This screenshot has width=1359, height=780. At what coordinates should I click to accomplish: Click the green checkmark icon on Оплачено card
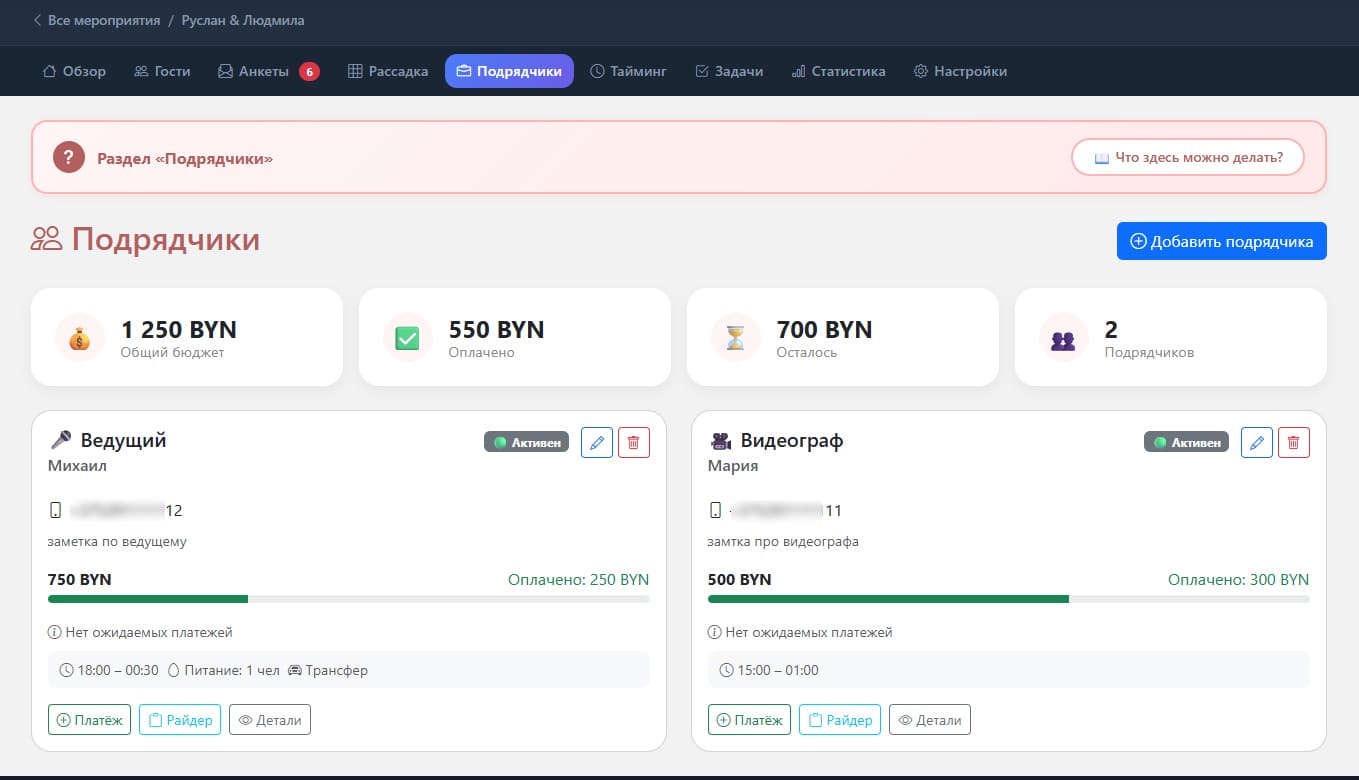coord(408,338)
